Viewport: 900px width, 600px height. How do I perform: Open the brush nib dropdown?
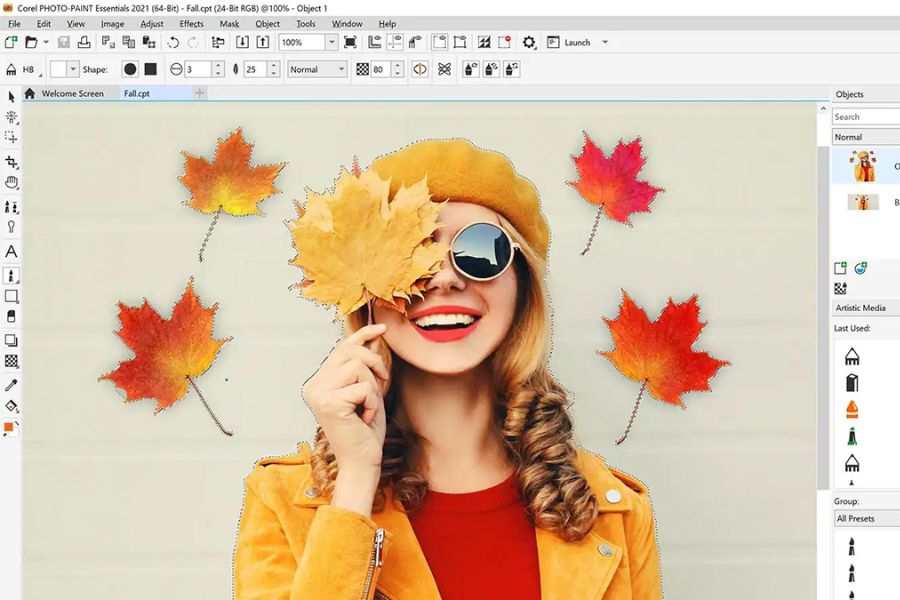pyautogui.click(x=73, y=69)
